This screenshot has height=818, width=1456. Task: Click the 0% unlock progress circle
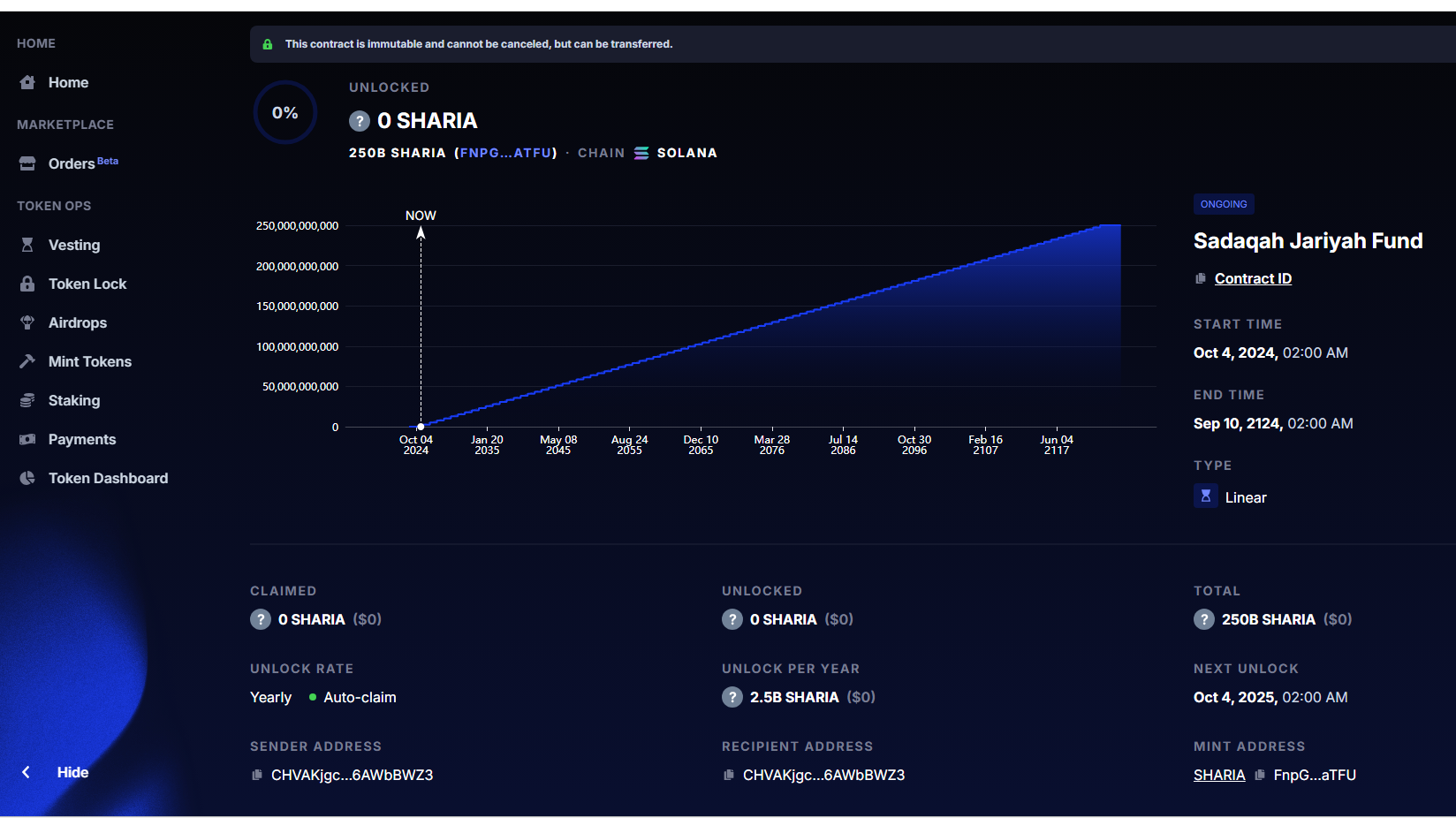285,112
